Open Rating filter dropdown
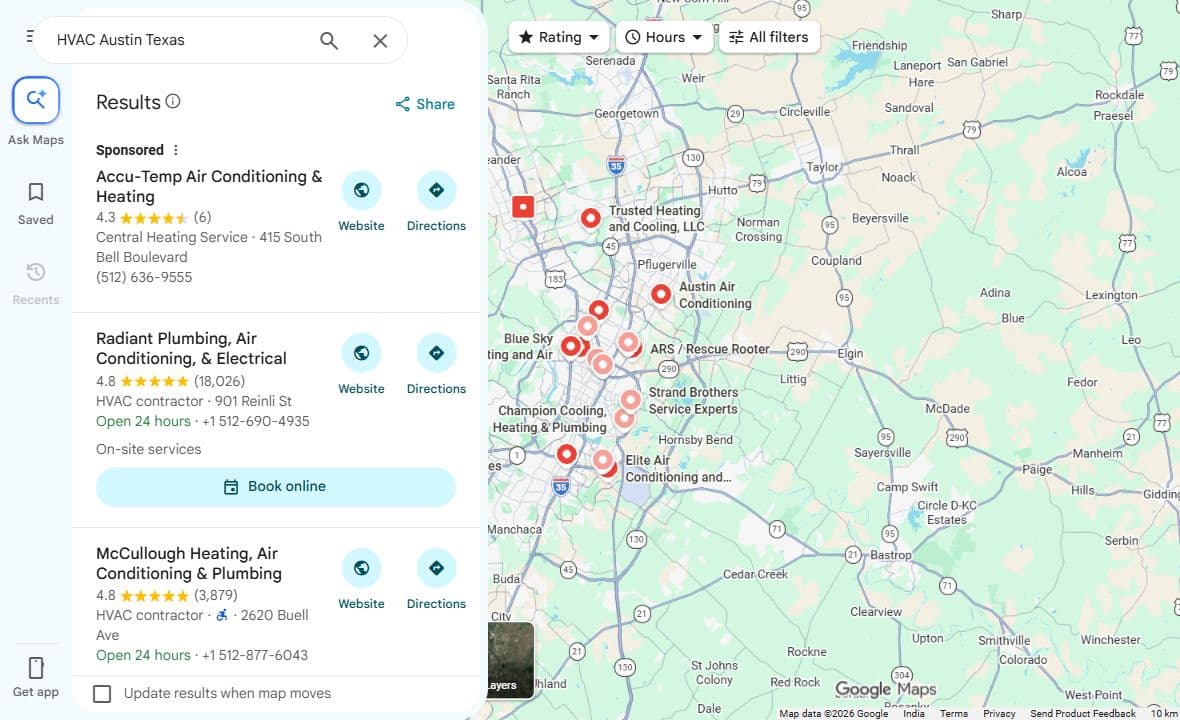The height and width of the screenshot is (720, 1180). pos(558,37)
